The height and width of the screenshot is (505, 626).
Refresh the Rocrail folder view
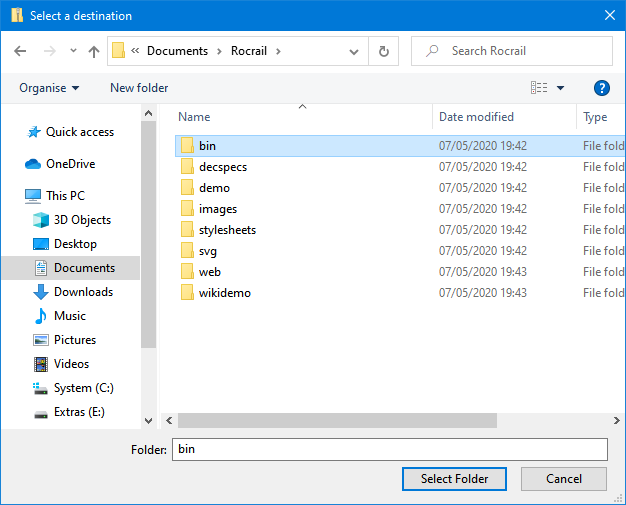coord(383,51)
